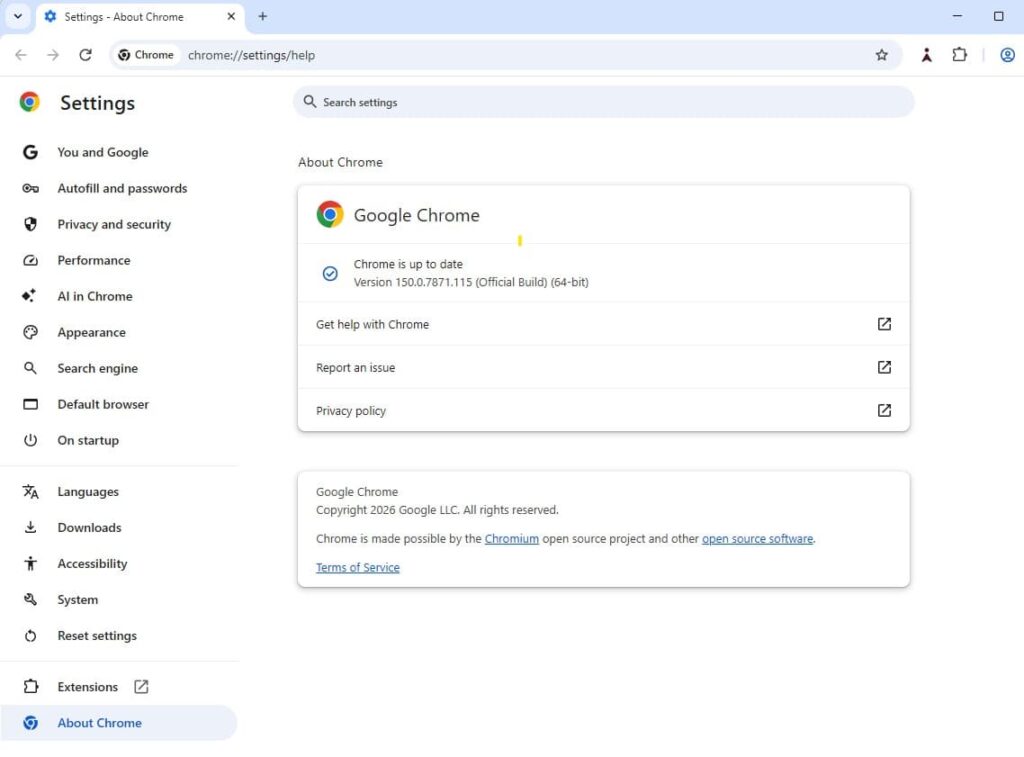Click the Chrome logo beside Settings title
1024x757 pixels.
29,102
